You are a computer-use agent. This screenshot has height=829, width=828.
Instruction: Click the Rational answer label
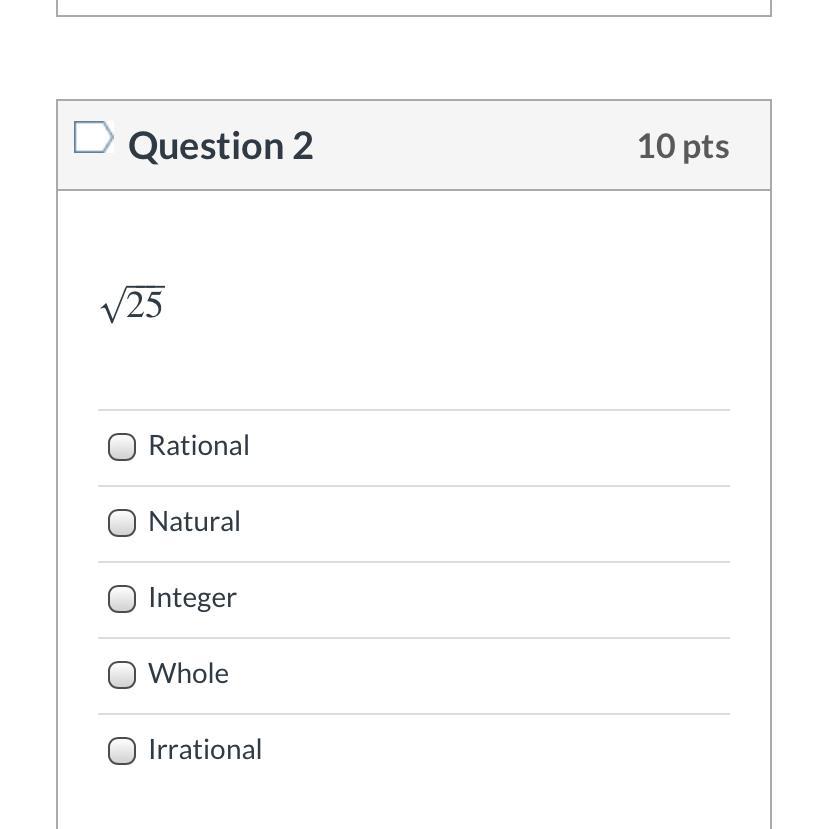pyautogui.click(x=199, y=446)
